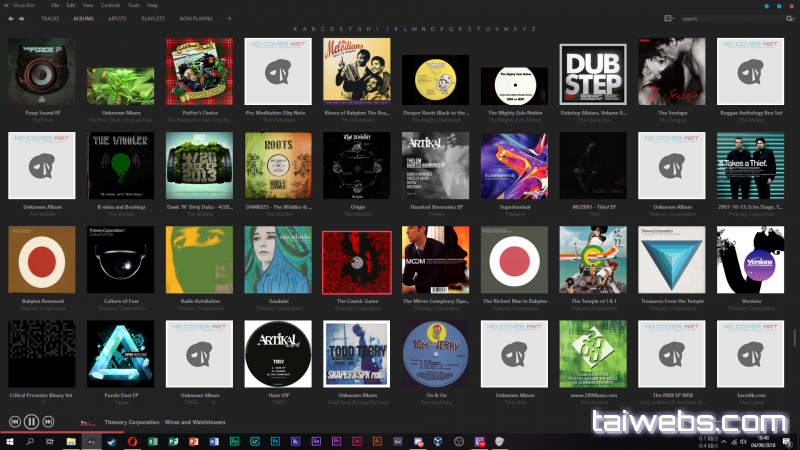Switch to the Artists tab
This screenshot has width=800, height=450.
point(117,18)
